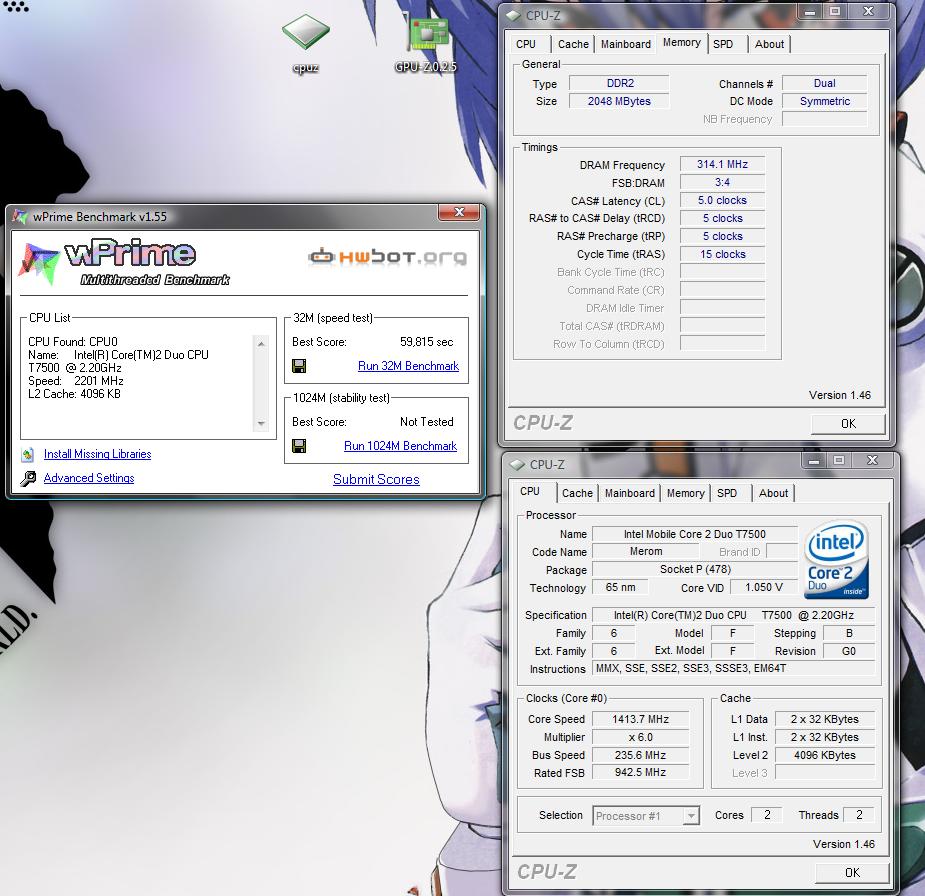Click the floppy save icon for 32M score
This screenshot has height=896, width=925.
point(299,366)
